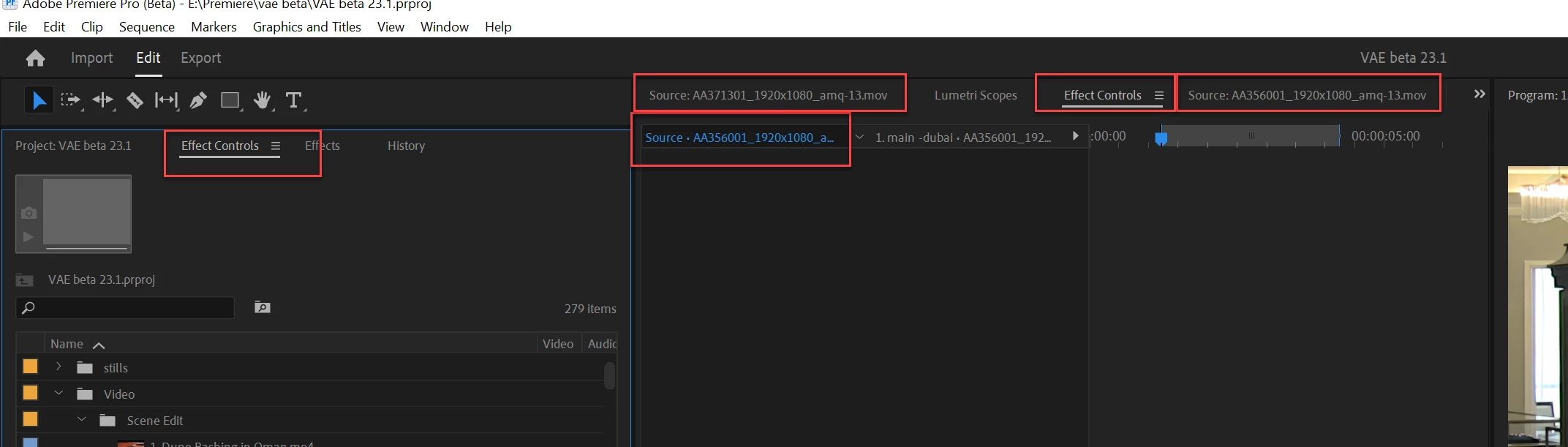Screen dimensions: 1568x447
Task: Open panel menu beside Effect Controls near Lumetri Scopes
Action: point(1159,95)
